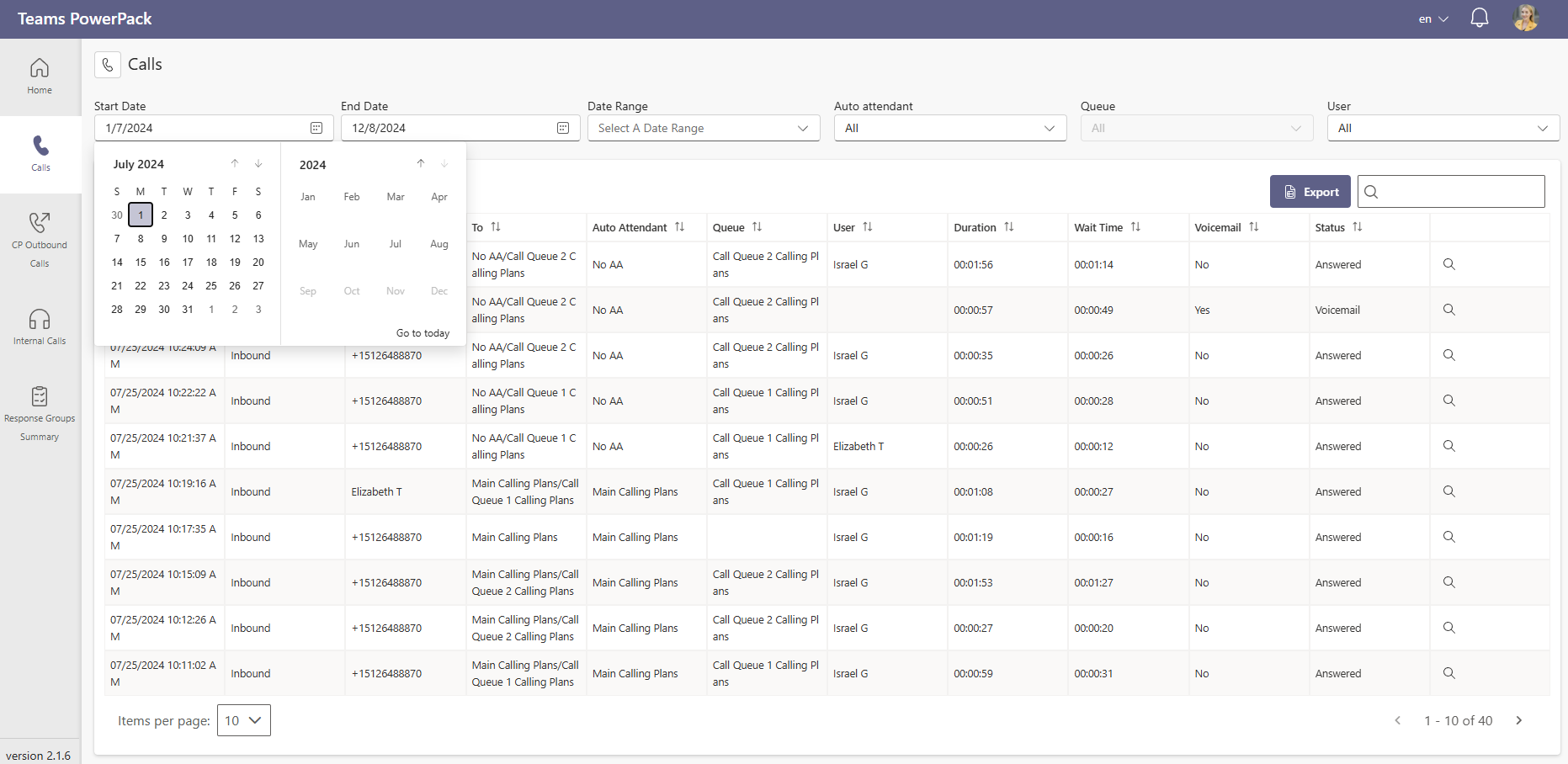
Task: Pick Feb in month picker
Action: click(352, 197)
